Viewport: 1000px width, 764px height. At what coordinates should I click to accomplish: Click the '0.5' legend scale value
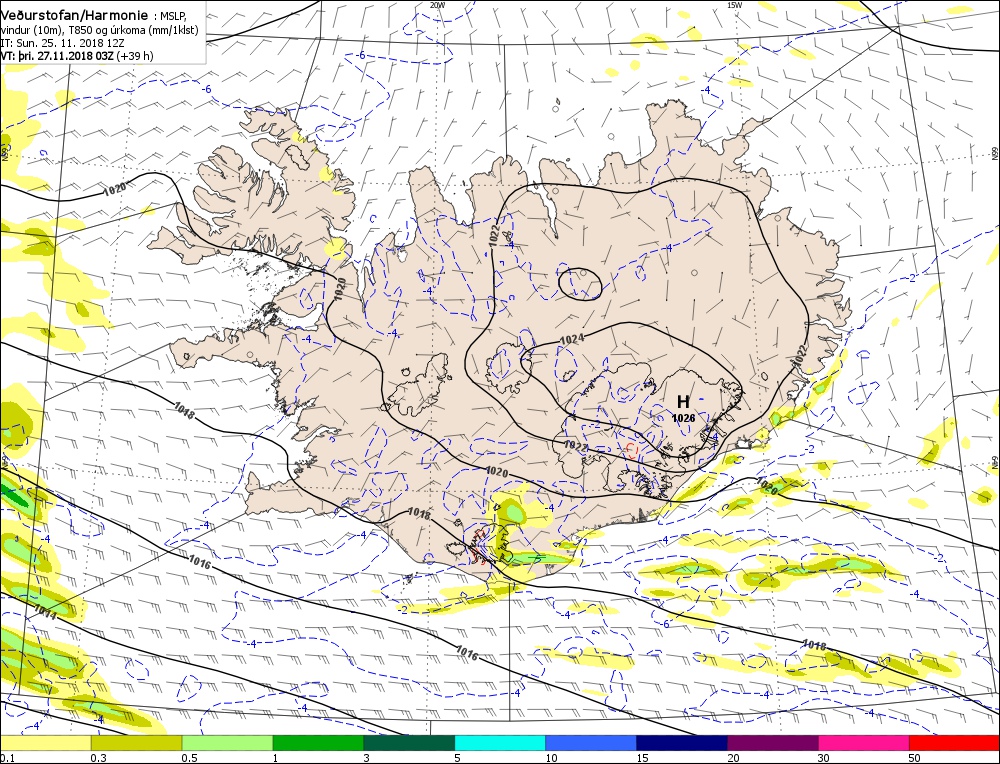click(189, 758)
